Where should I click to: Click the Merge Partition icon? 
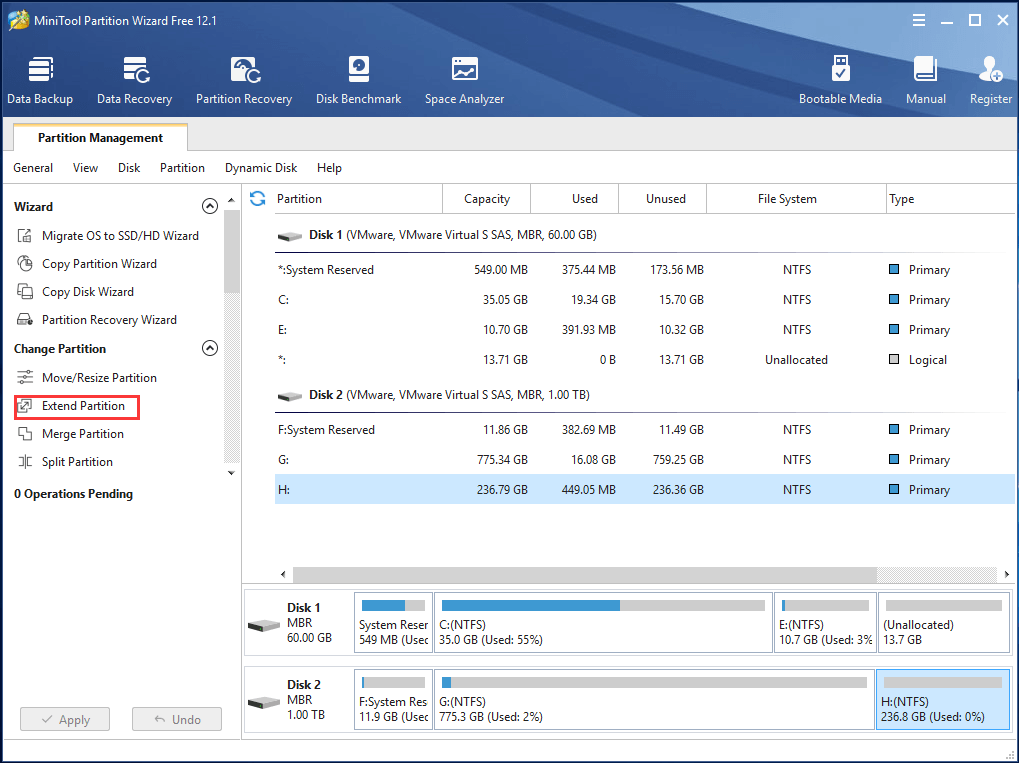click(x=25, y=433)
